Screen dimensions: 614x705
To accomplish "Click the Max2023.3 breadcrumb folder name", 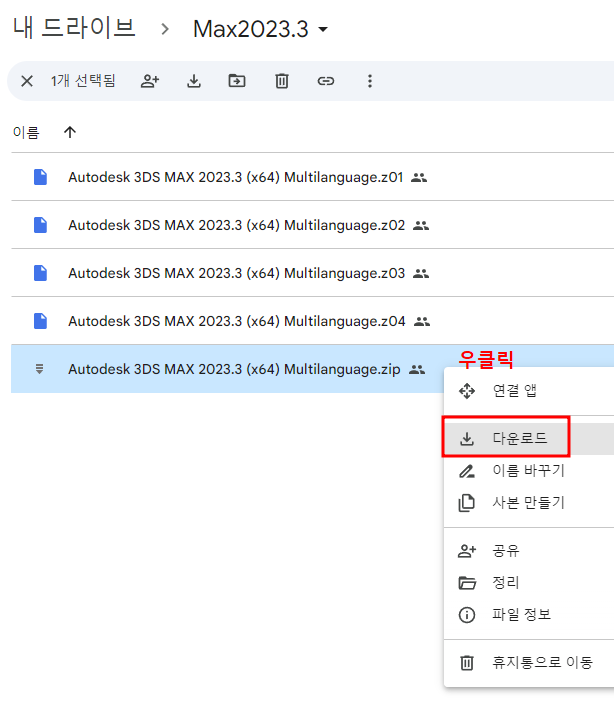I will [x=251, y=29].
